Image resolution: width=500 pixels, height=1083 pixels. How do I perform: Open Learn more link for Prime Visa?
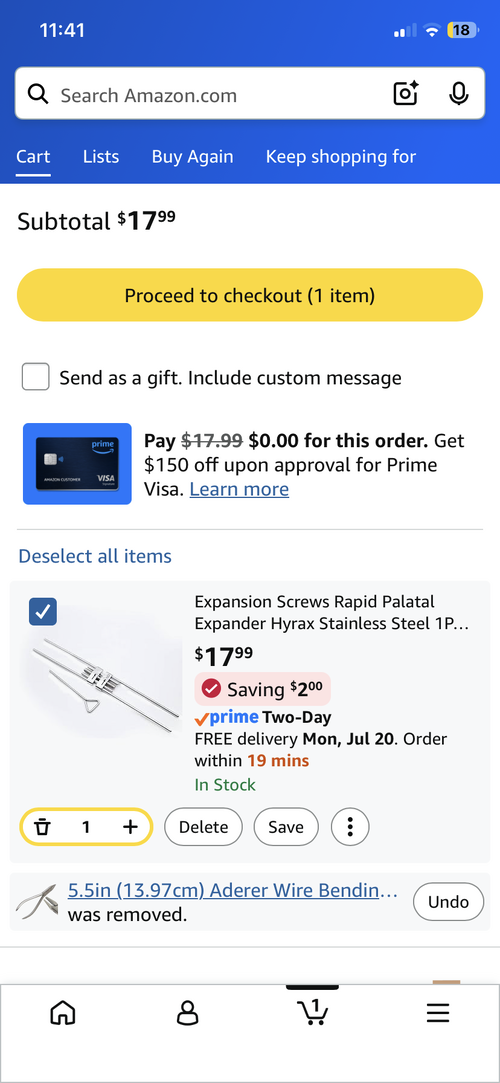click(239, 490)
